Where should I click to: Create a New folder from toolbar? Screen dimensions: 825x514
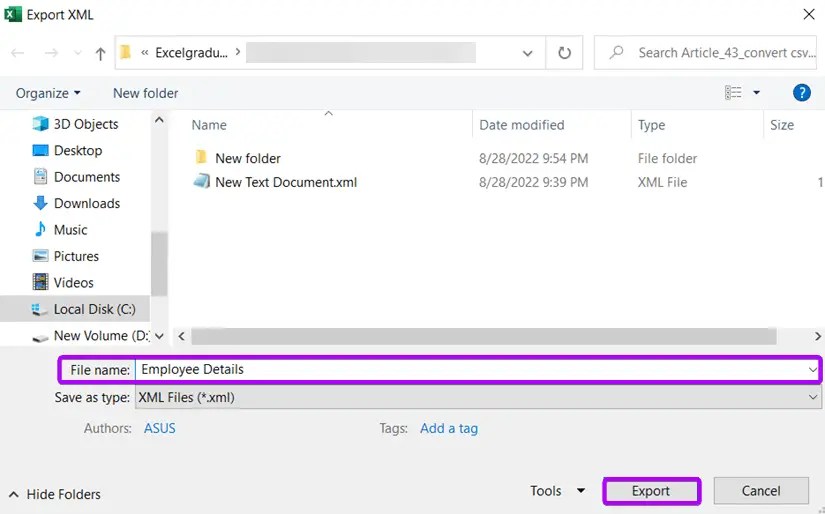146,93
